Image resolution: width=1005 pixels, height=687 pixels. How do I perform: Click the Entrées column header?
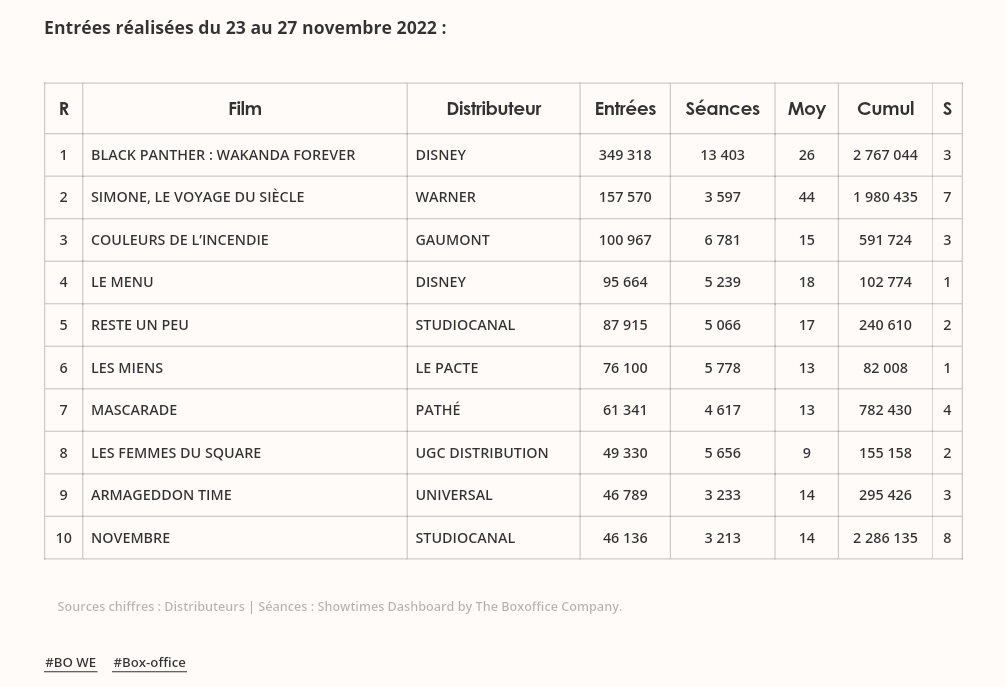[625, 108]
